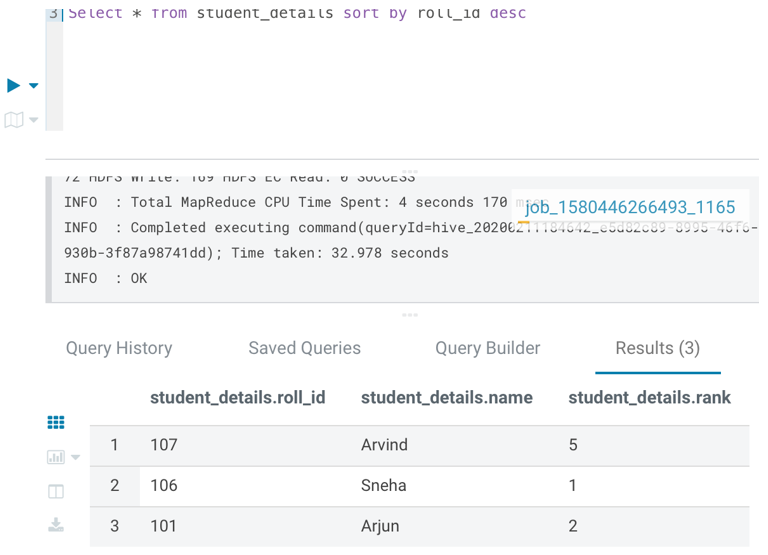The image size is (768, 555).
Task: Open the Saved Queries tab
Action: pyautogui.click(x=304, y=348)
